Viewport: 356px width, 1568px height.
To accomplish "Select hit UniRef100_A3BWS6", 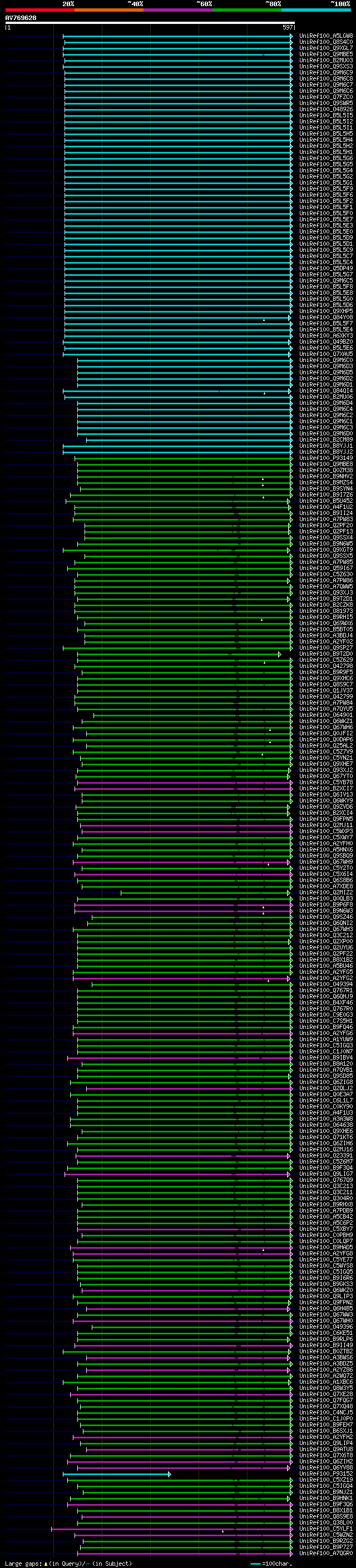I will (x=326, y=1357).
